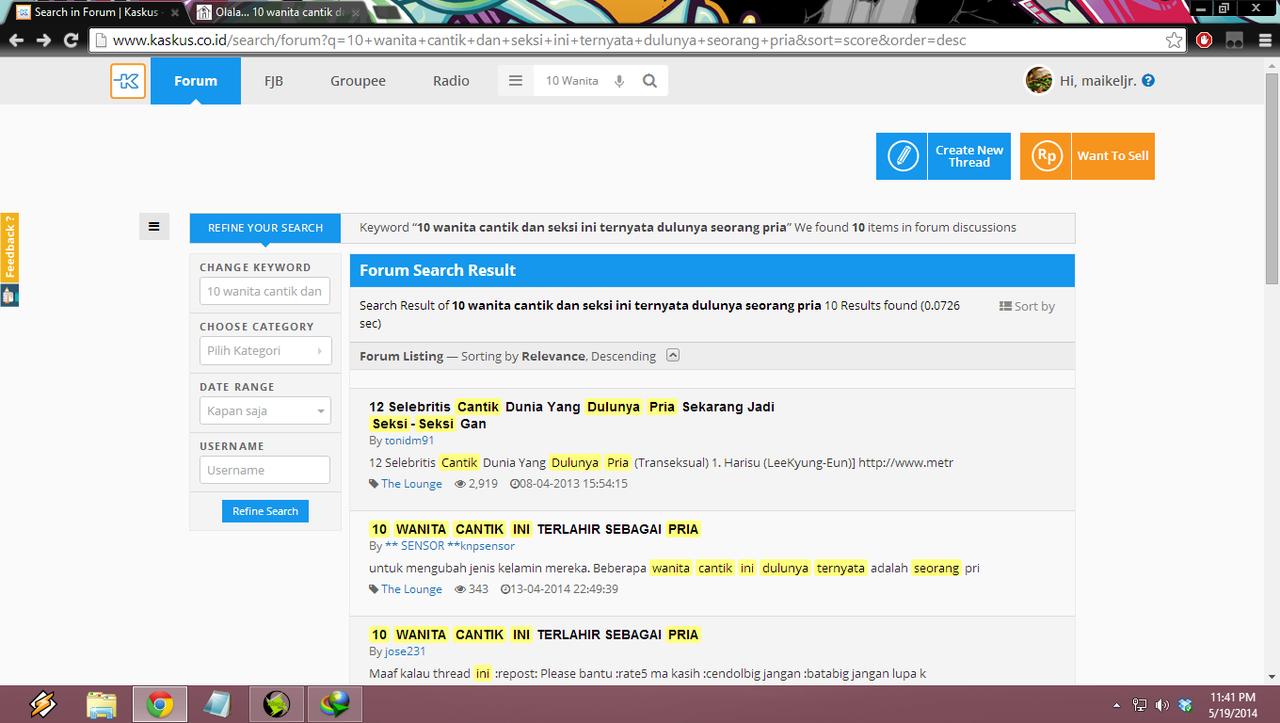Open Internet Download Manager taskbar icon

334,704
